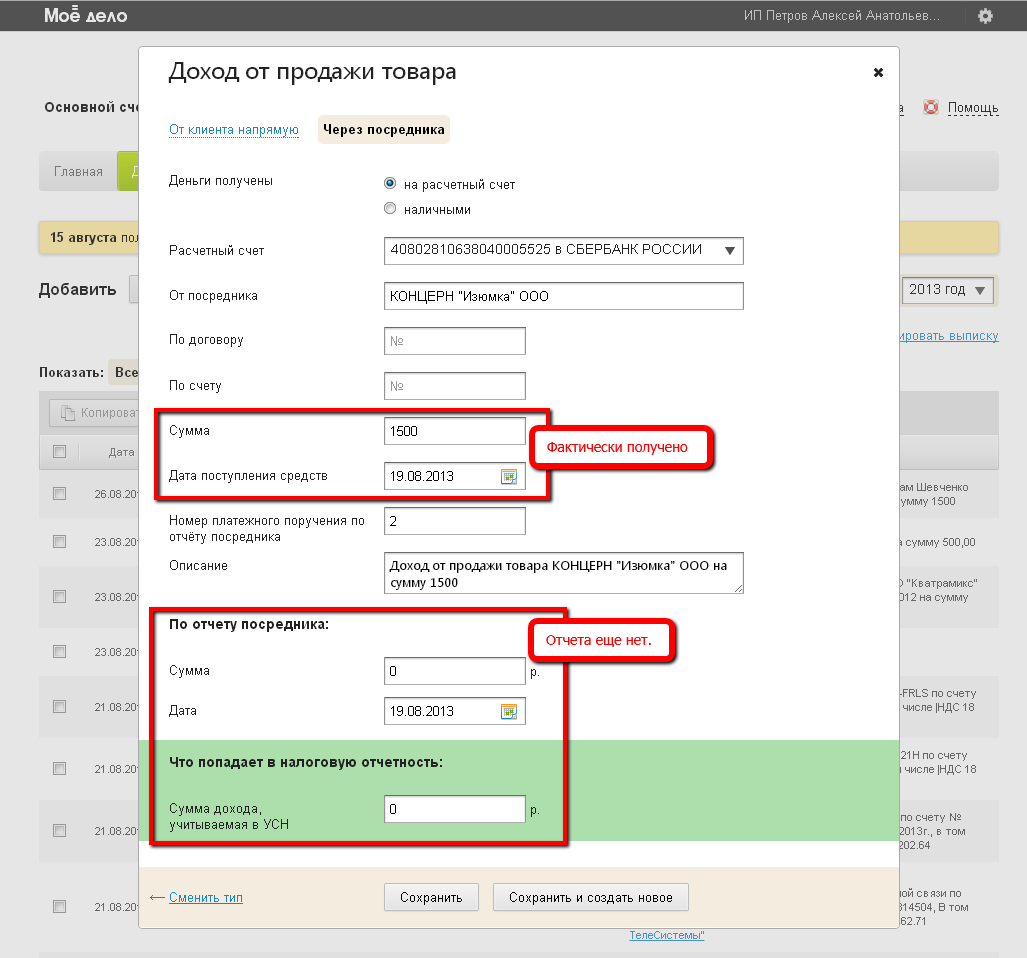Image resolution: width=1027 pixels, height=958 pixels.
Task: Click the Сумма field containing 1500
Action: point(454,431)
